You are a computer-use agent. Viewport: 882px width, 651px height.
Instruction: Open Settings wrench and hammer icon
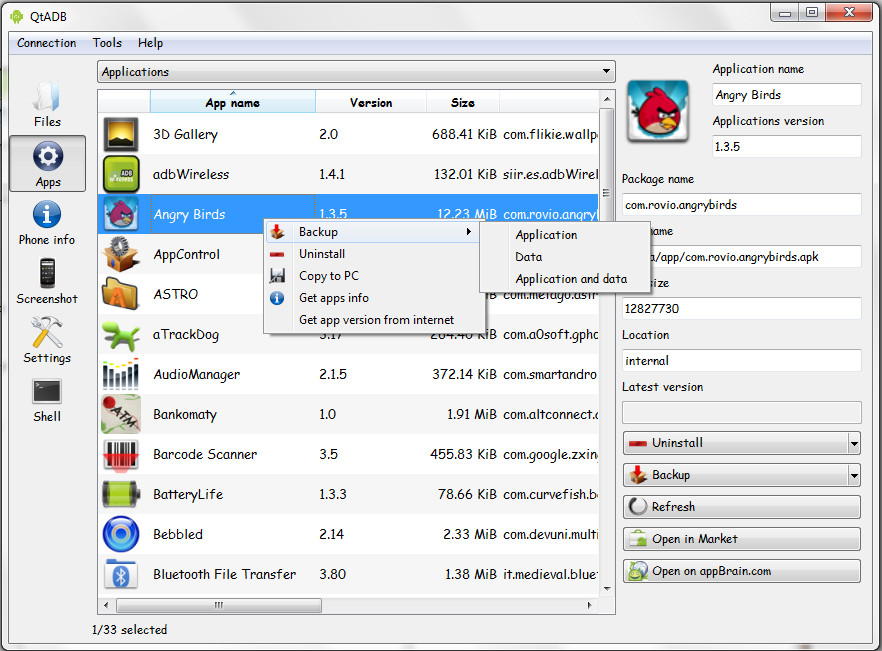coord(47,332)
